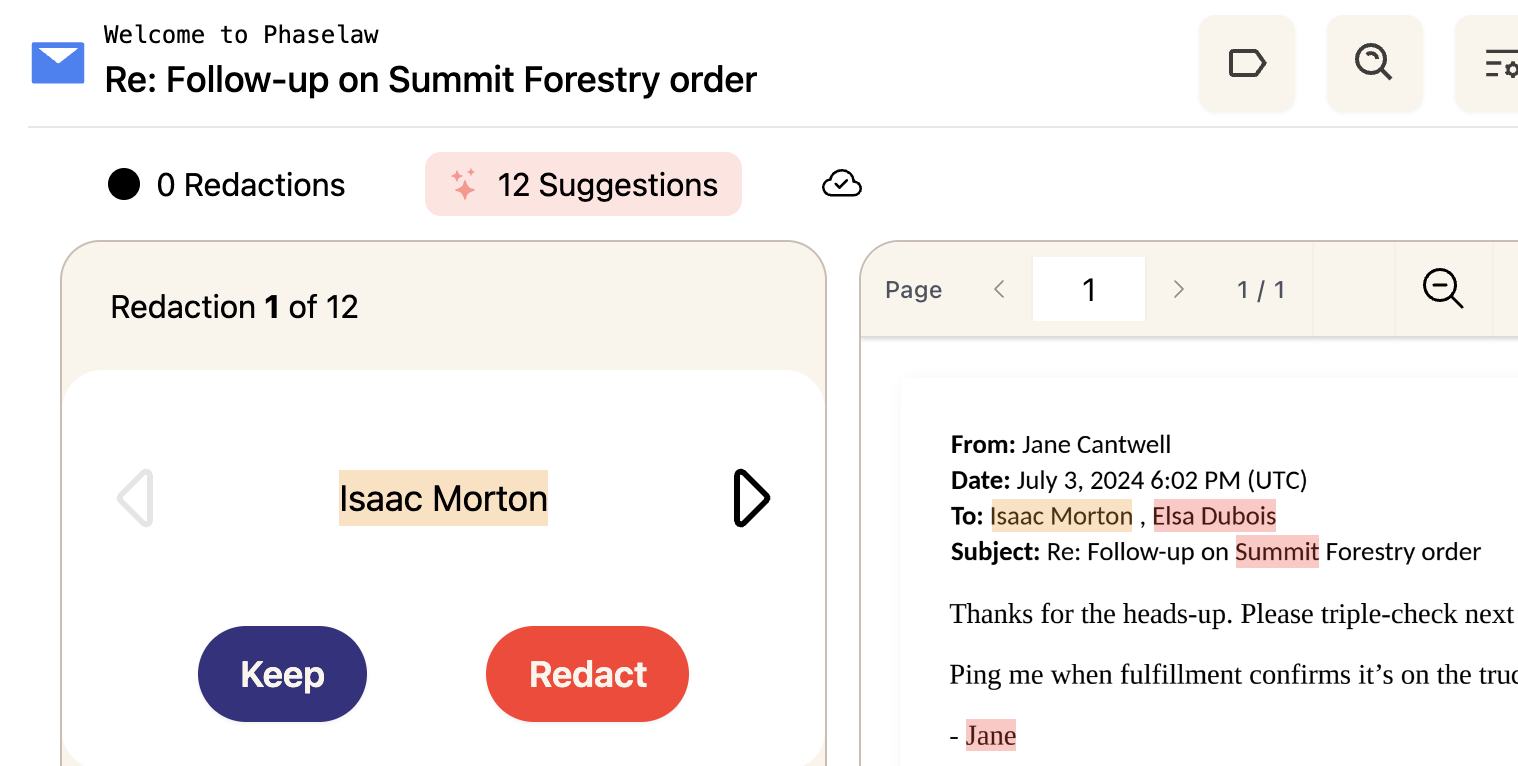Image resolution: width=1518 pixels, height=766 pixels.
Task: Click highlighted Elsa Dubois in email
Action: (x=1214, y=516)
